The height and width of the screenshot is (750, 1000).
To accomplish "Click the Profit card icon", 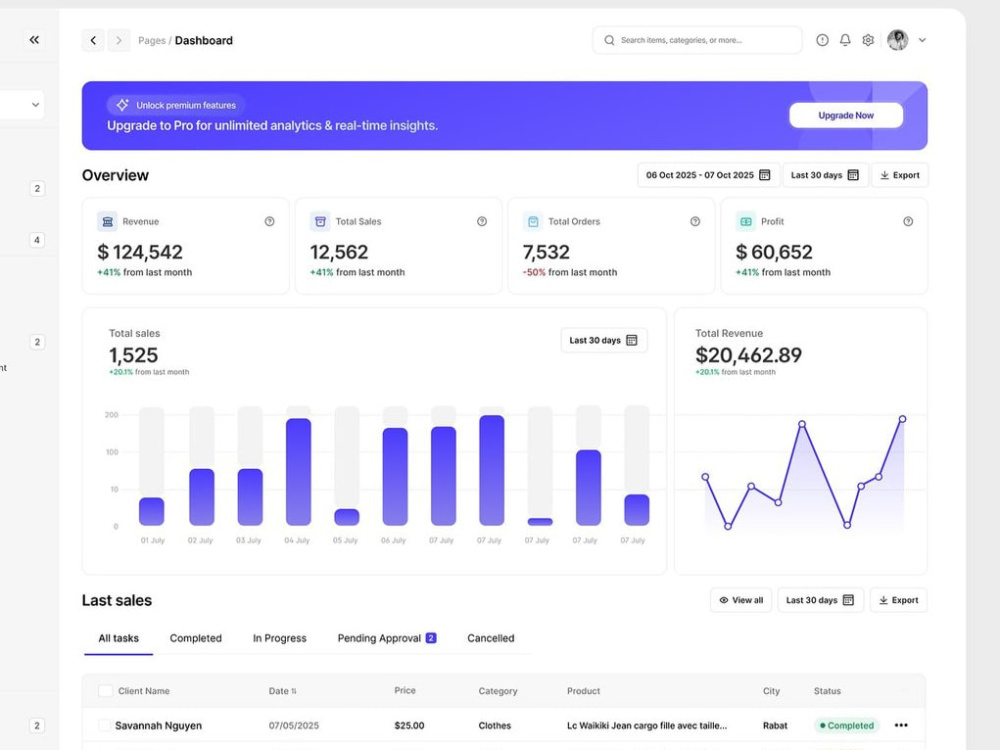I will coord(746,221).
